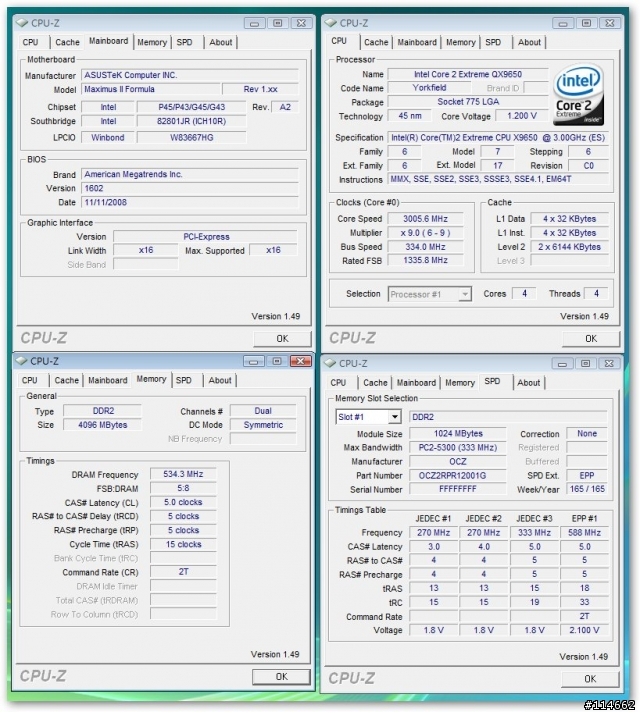
Task: Open Mainboard tab in SPD window
Action: [x=416, y=383]
